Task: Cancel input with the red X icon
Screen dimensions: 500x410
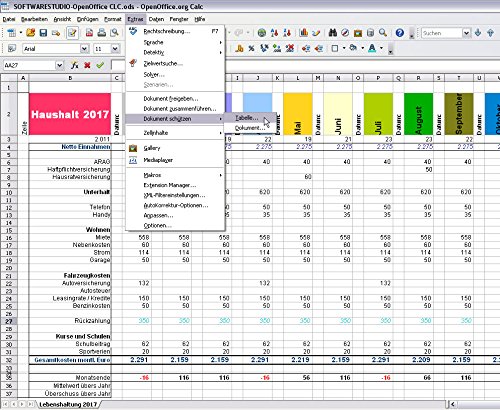Action: tap(87, 65)
